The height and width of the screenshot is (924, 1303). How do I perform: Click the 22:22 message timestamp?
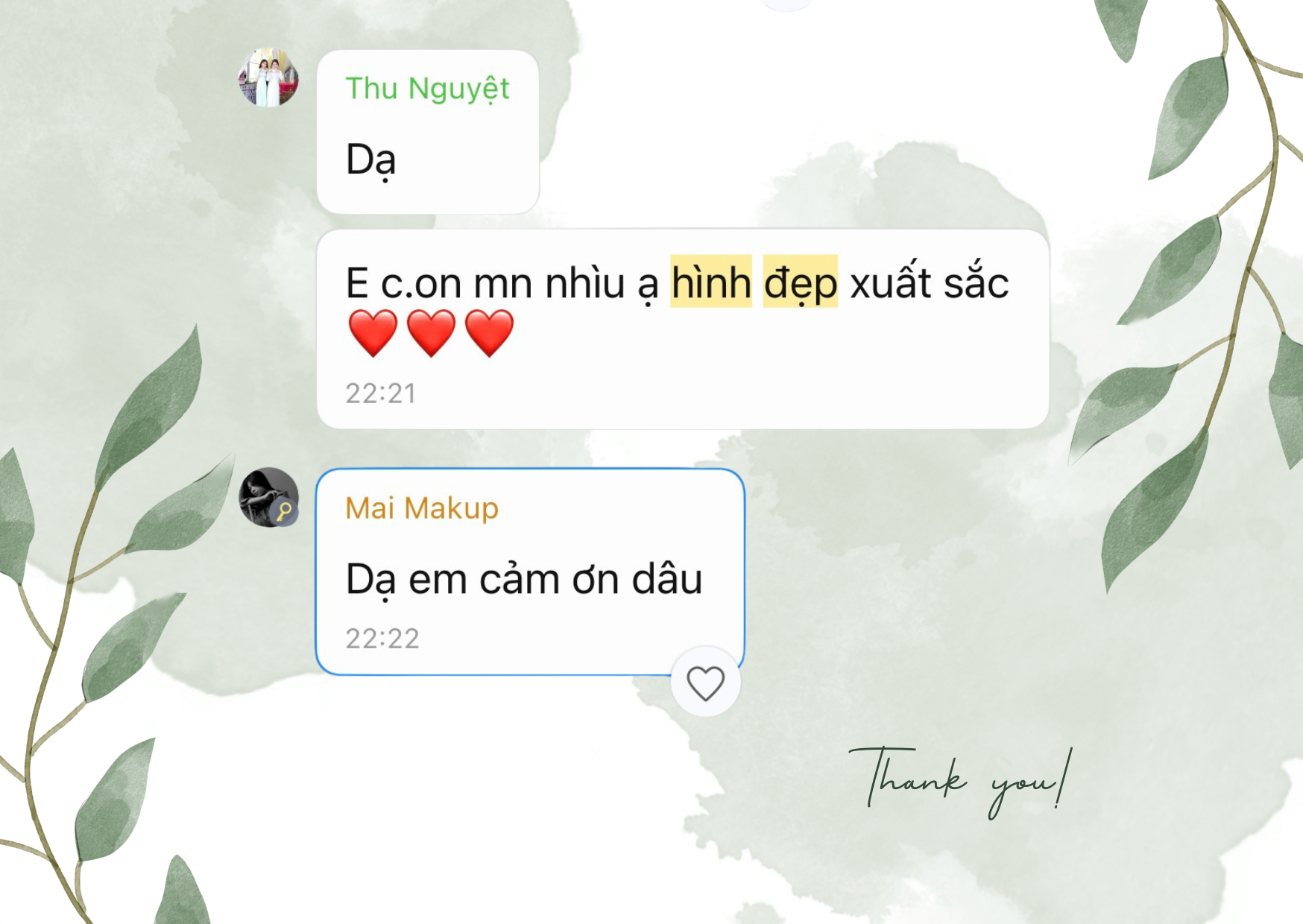click(382, 639)
